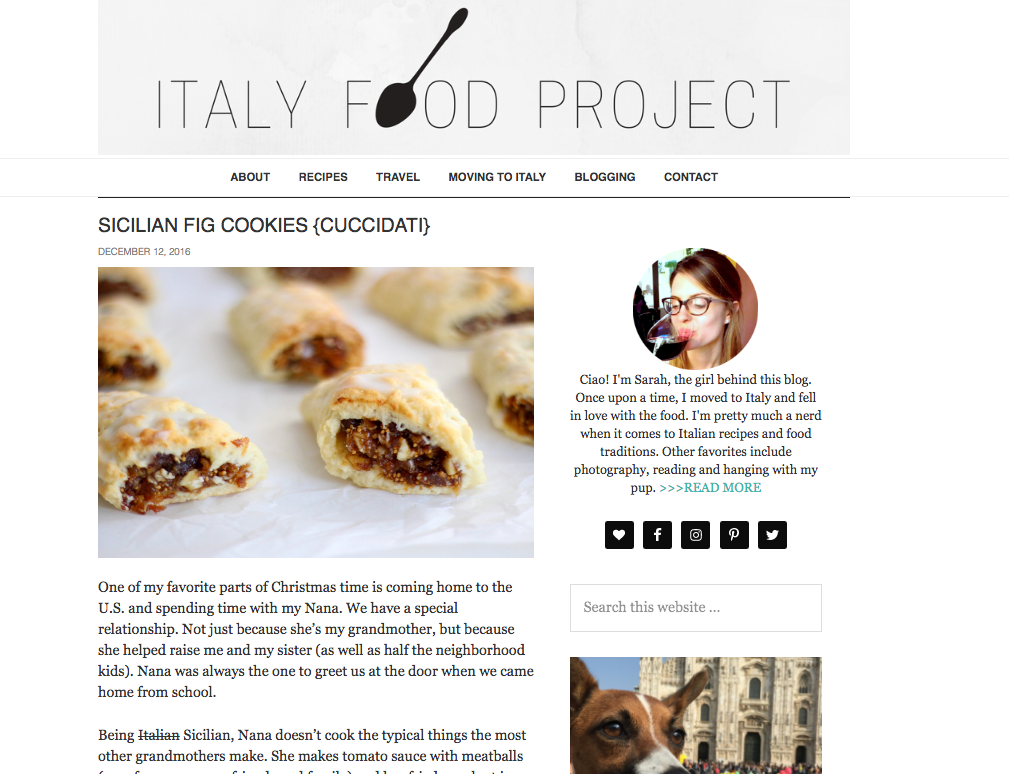Click the spoon icon in the logo
Screen dimensions: 1009x774
(x=418, y=69)
